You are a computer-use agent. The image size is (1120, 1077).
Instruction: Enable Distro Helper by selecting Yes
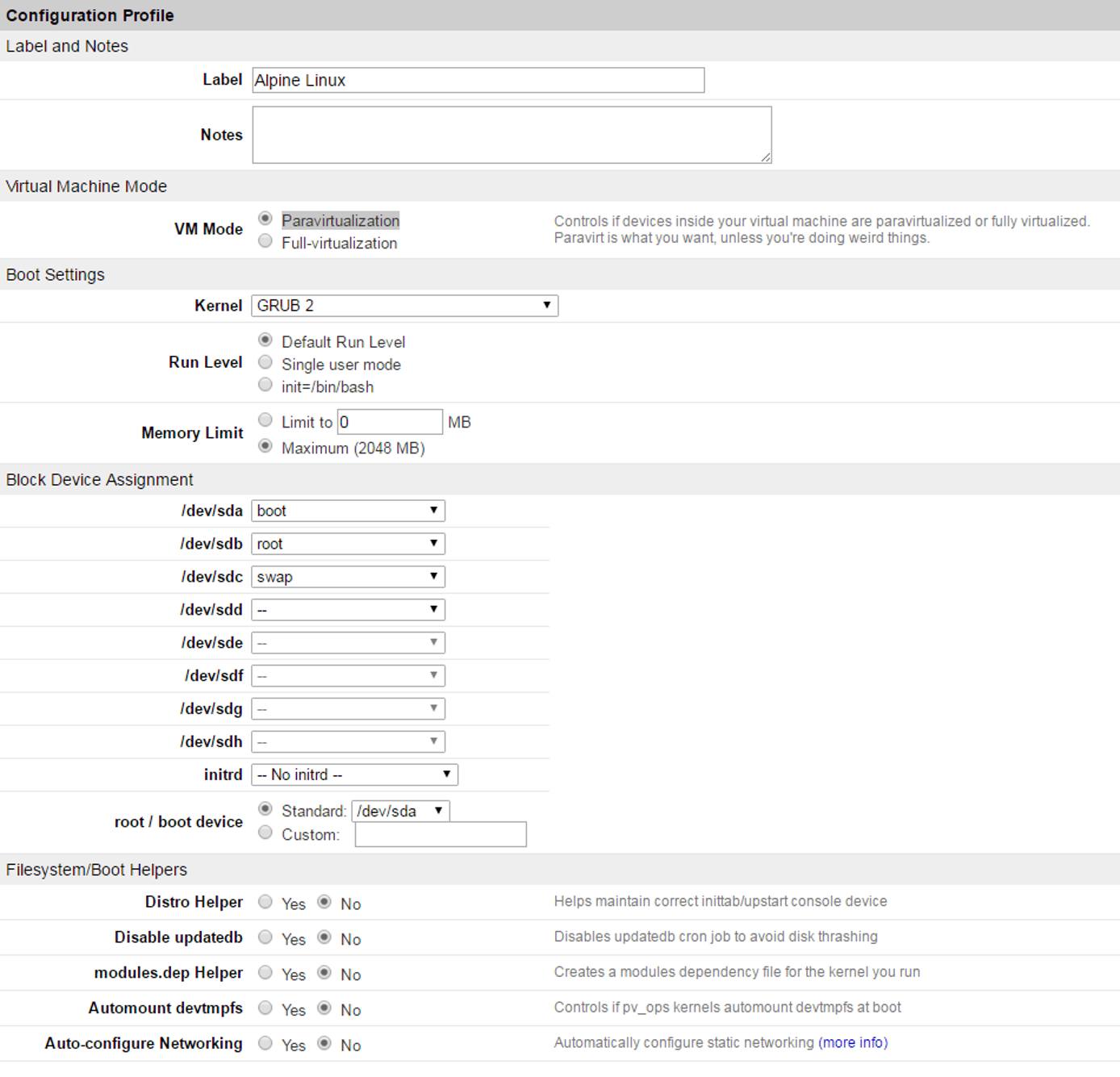tap(265, 904)
